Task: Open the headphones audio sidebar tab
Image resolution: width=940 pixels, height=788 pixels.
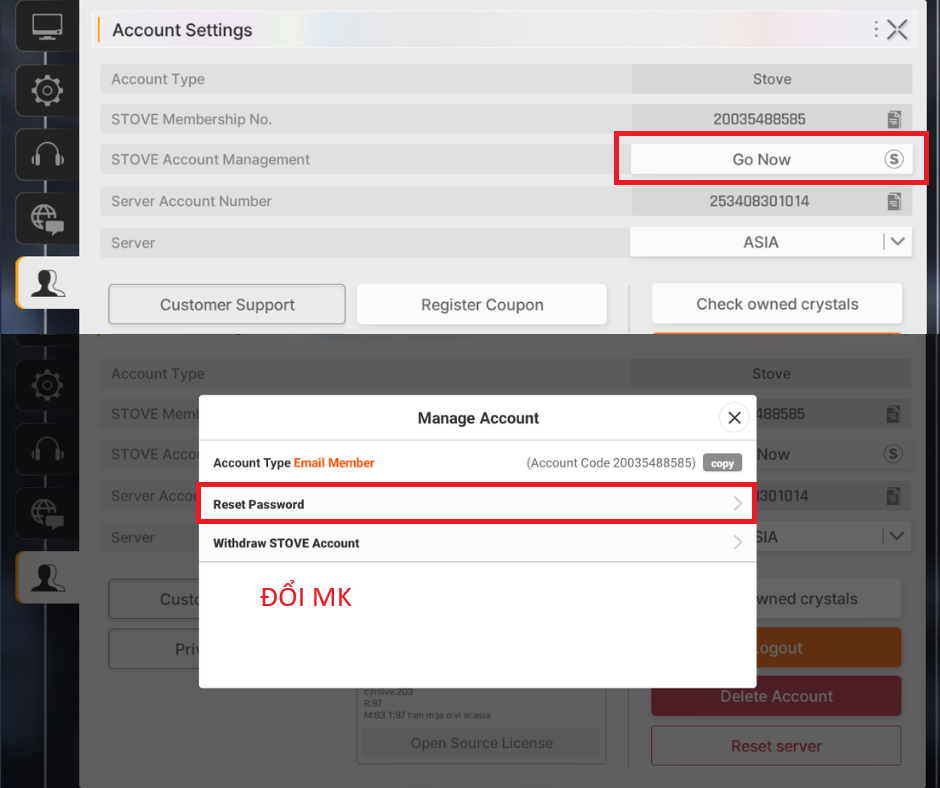Action: (x=46, y=154)
